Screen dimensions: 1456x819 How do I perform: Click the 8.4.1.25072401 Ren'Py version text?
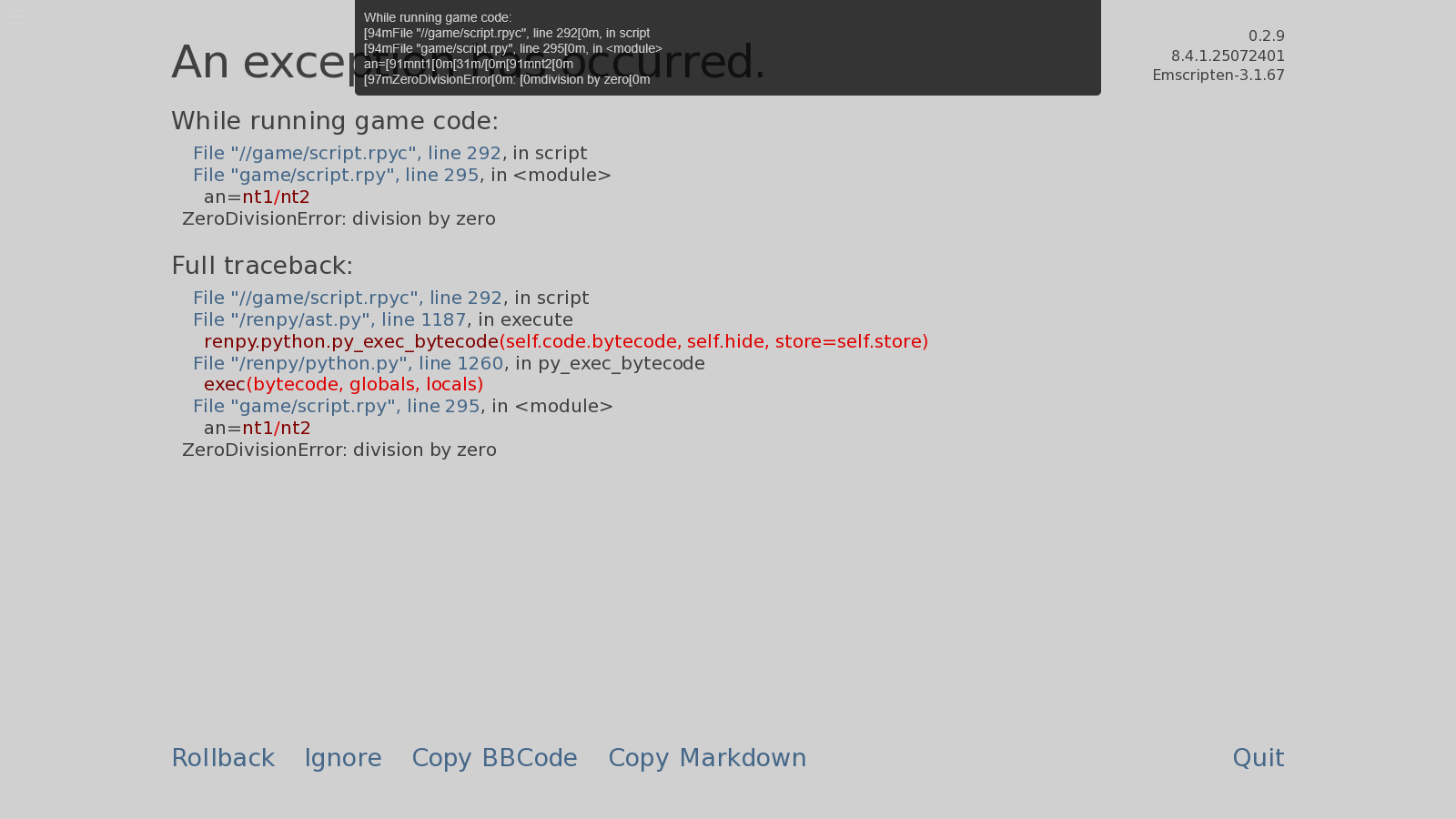pos(1228,56)
